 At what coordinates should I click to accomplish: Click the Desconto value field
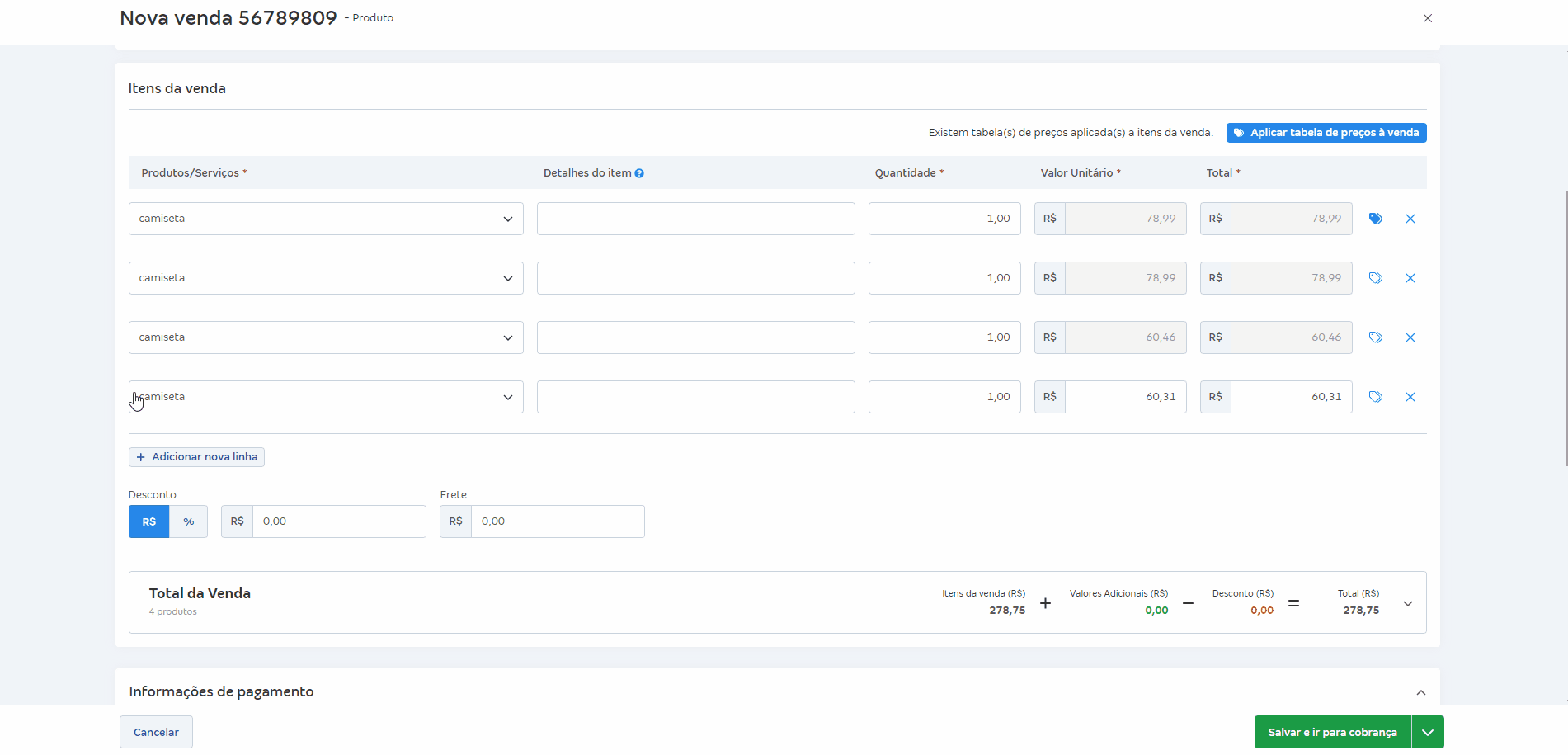(x=339, y=521)
